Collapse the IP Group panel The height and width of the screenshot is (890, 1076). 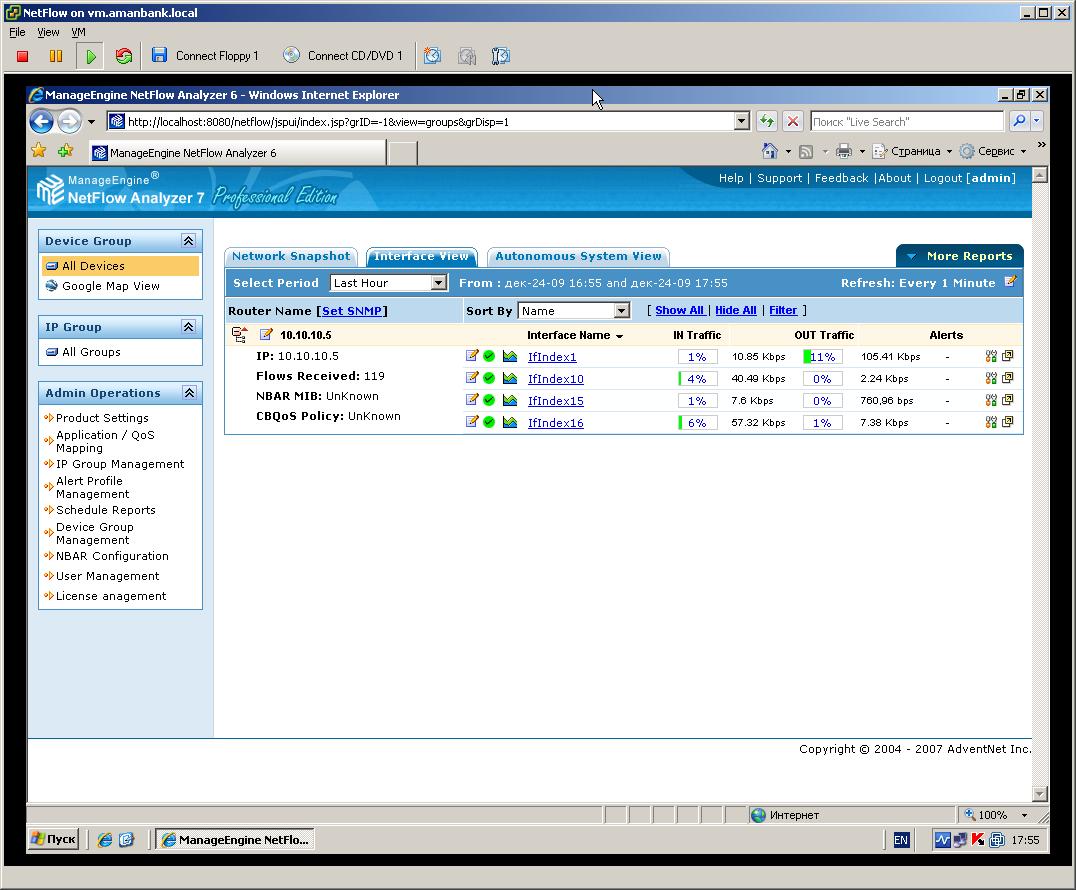[188, 327]
